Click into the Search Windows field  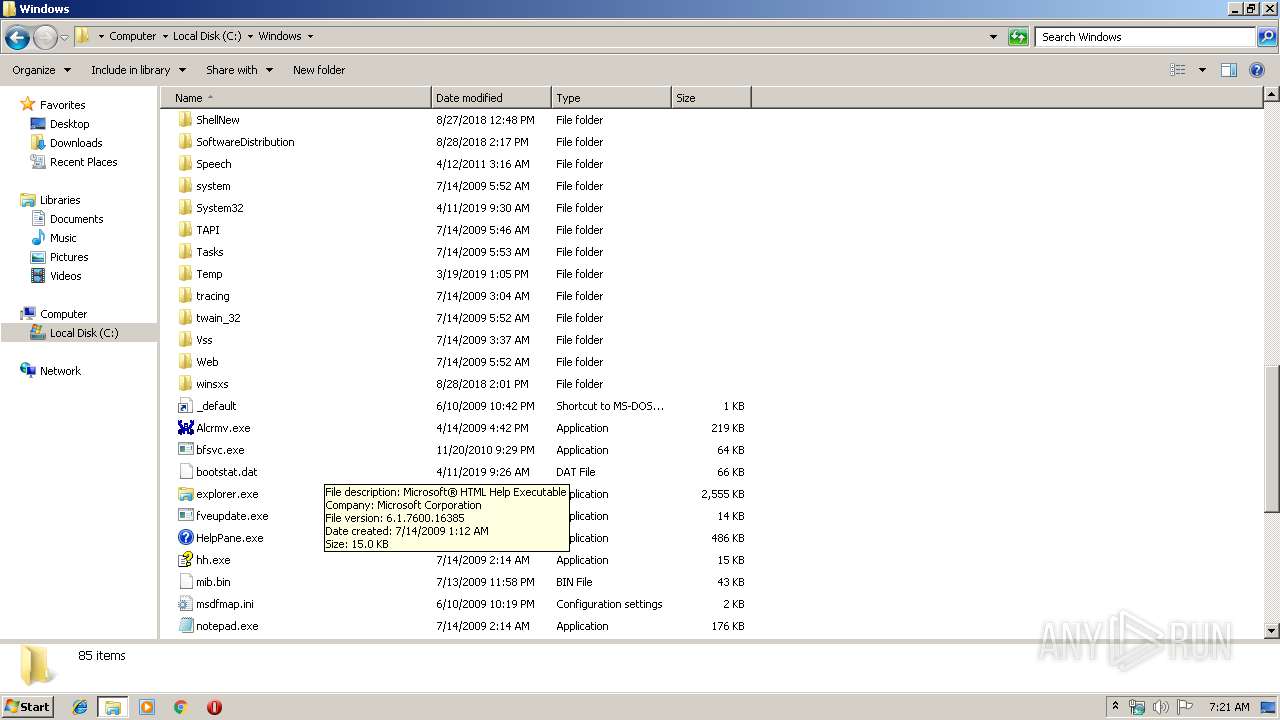(1146, 37)
